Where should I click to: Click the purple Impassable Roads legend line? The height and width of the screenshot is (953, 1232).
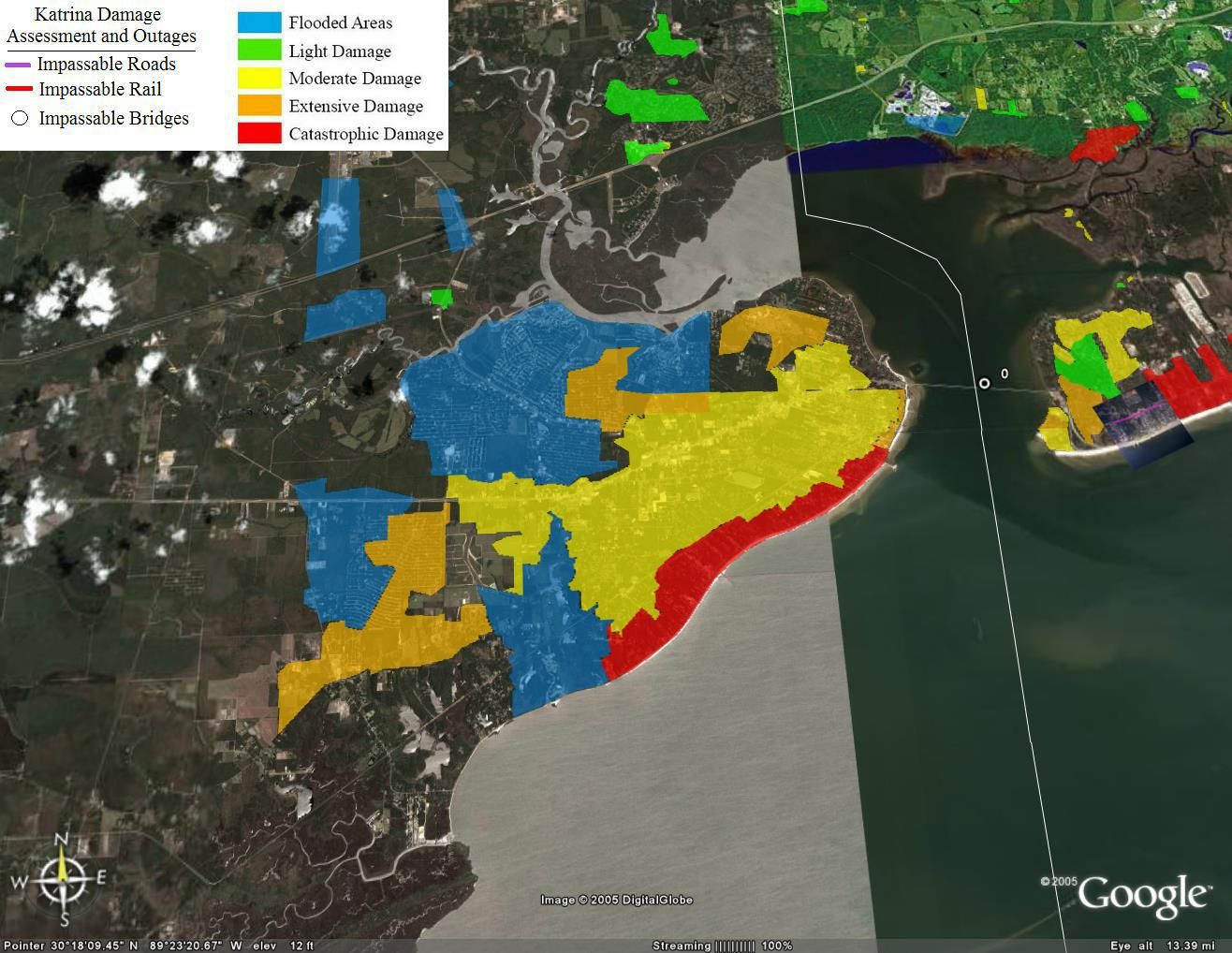pos(19,66)
